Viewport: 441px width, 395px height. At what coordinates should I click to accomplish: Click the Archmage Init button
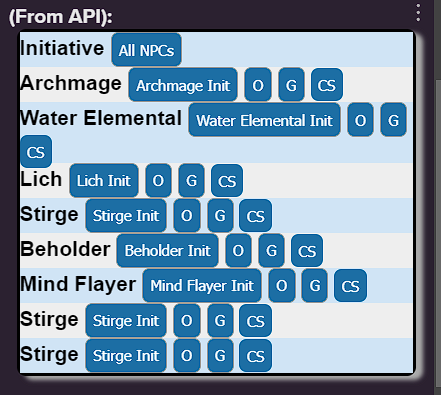[x=183, y=85]
